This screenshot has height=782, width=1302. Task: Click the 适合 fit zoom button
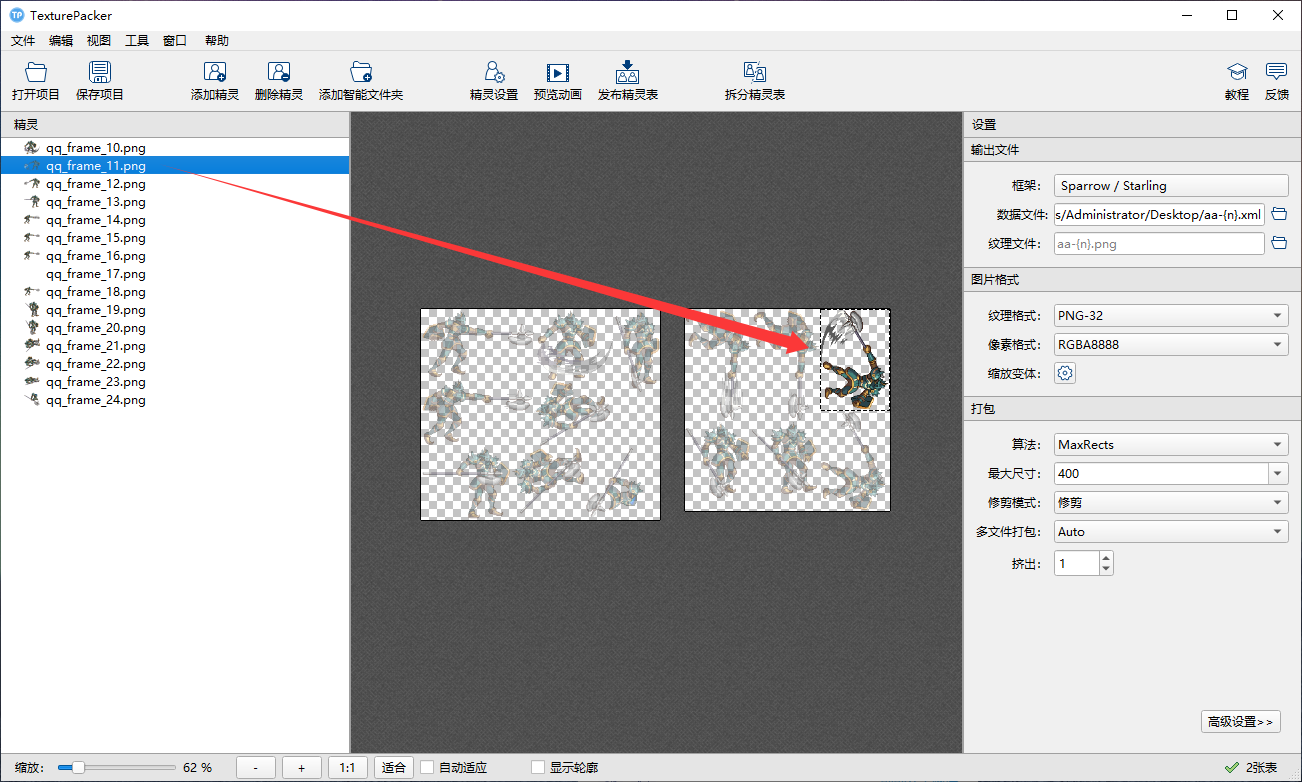pyautogui.click(x=394, y=768)
